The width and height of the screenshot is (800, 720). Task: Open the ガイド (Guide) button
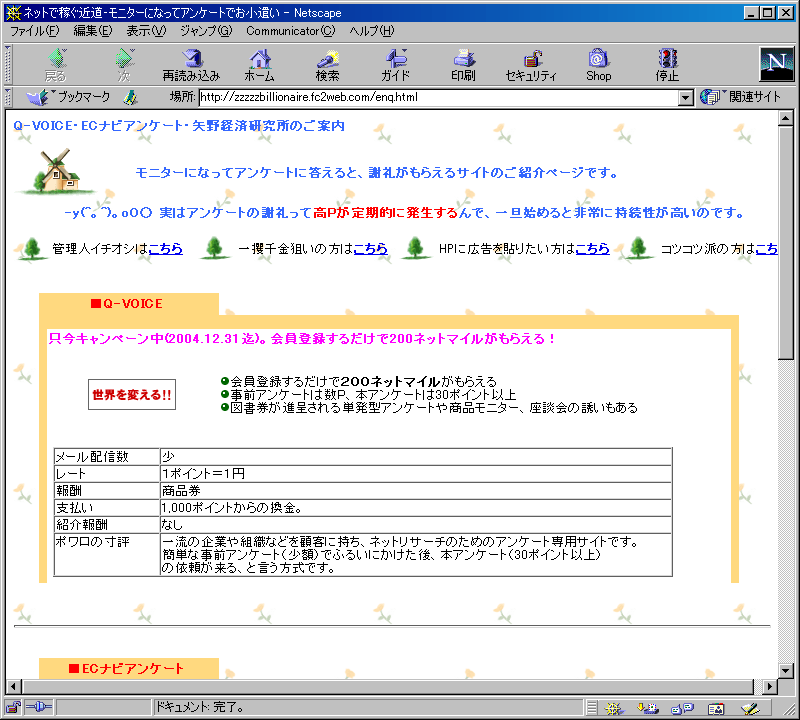point(395,65)
